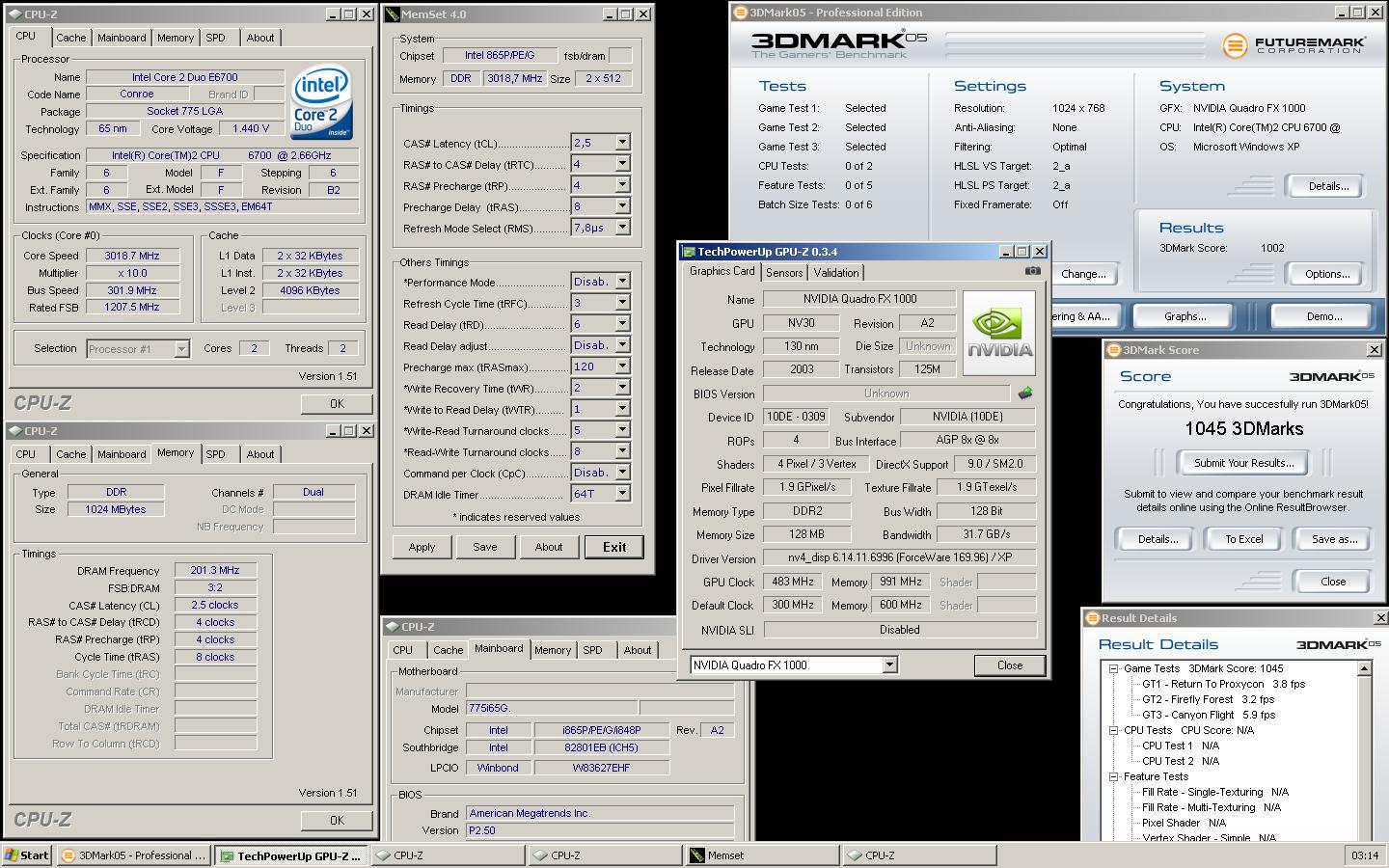Click the GPU Clock 483 MHz field
The height and width of the screenshot is (868, 1389).
click(793, 582)
